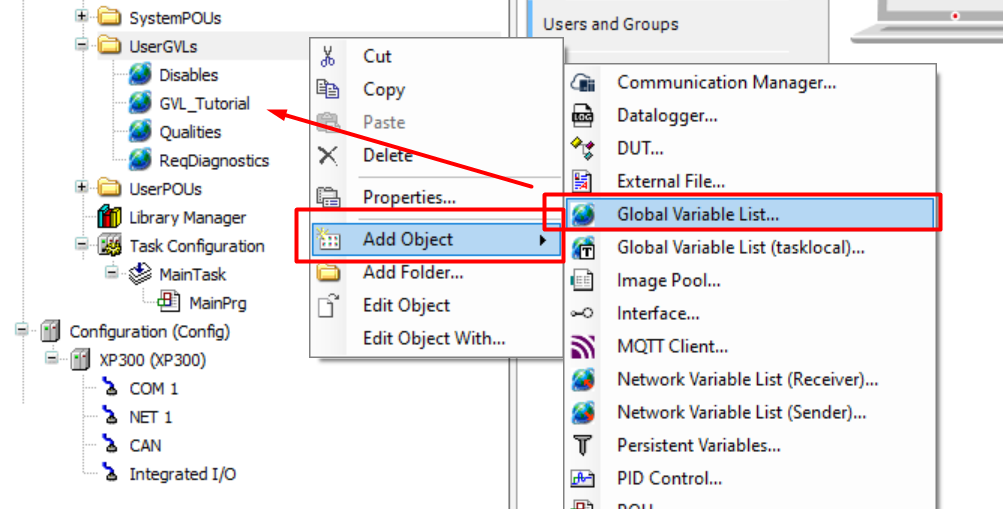Select the GVL_Tutorial tree item
Image resolution: width=1003 pixels, height=509 pixels.
point(204,103)
